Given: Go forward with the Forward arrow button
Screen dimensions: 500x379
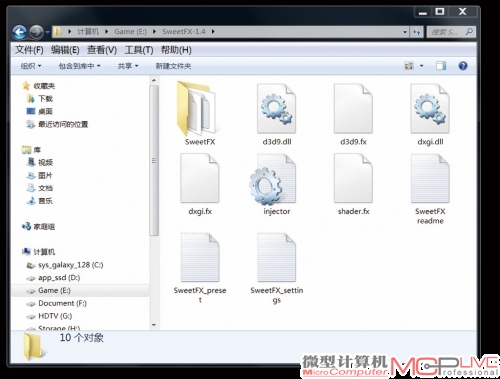Looking at the screenshot, I should tap(36, 32).
